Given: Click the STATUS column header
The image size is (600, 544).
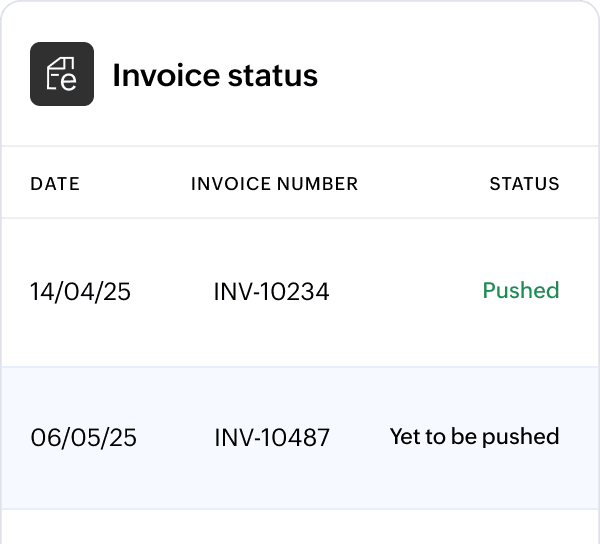Looking at the screenshot, I should coord(524,184).
